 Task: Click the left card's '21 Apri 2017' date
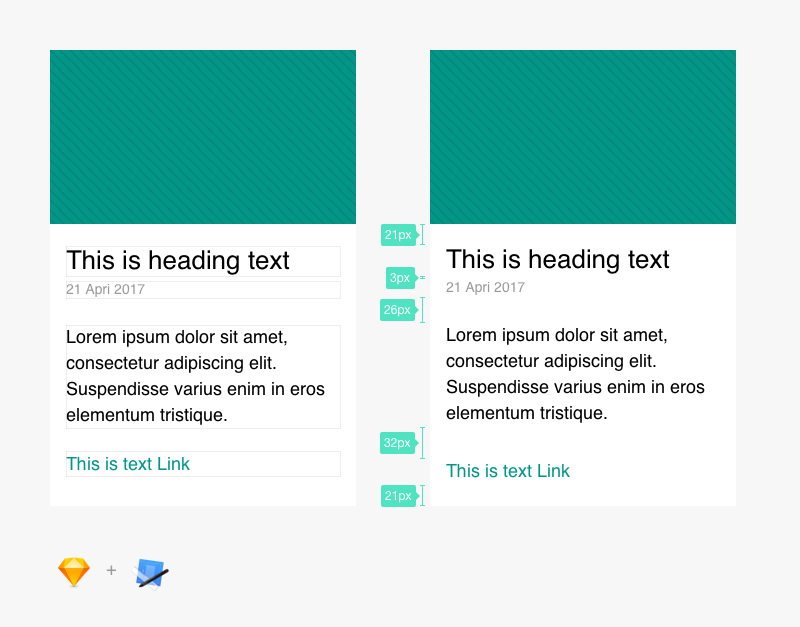[106, 289]
